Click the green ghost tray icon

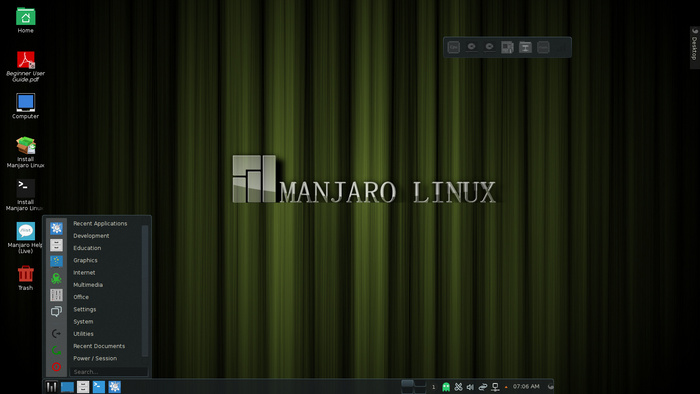tap(446, 387)
